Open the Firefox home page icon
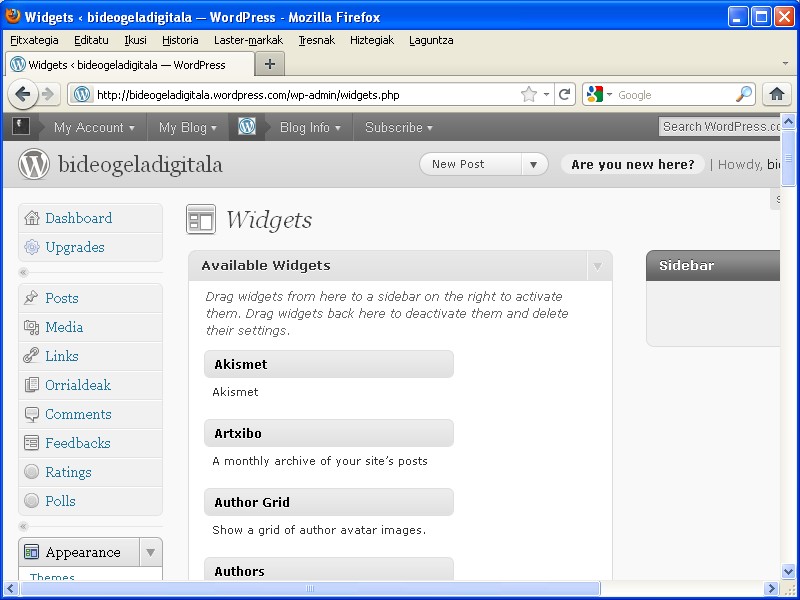This screenshot has width=800, height=600. pyautogui.click(x=777, y=94)
